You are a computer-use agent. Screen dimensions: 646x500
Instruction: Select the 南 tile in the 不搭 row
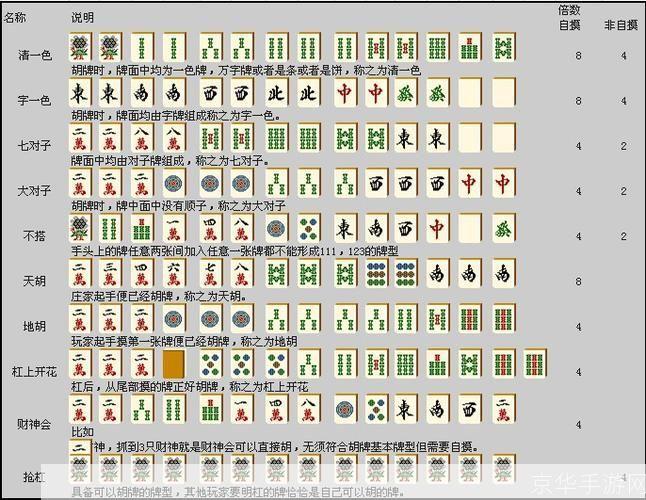coord(376,228)
